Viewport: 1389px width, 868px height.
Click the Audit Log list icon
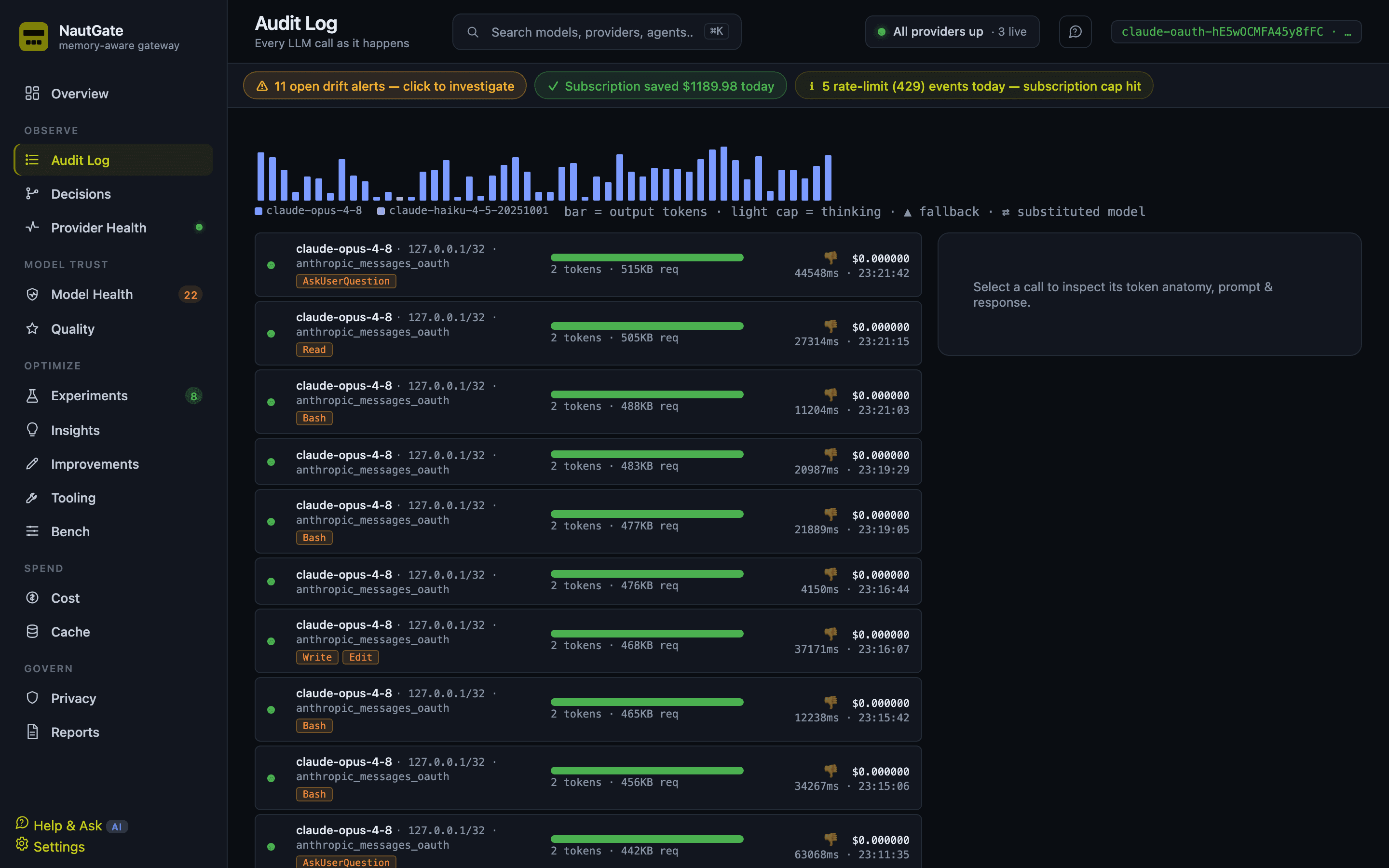(32, 160)
